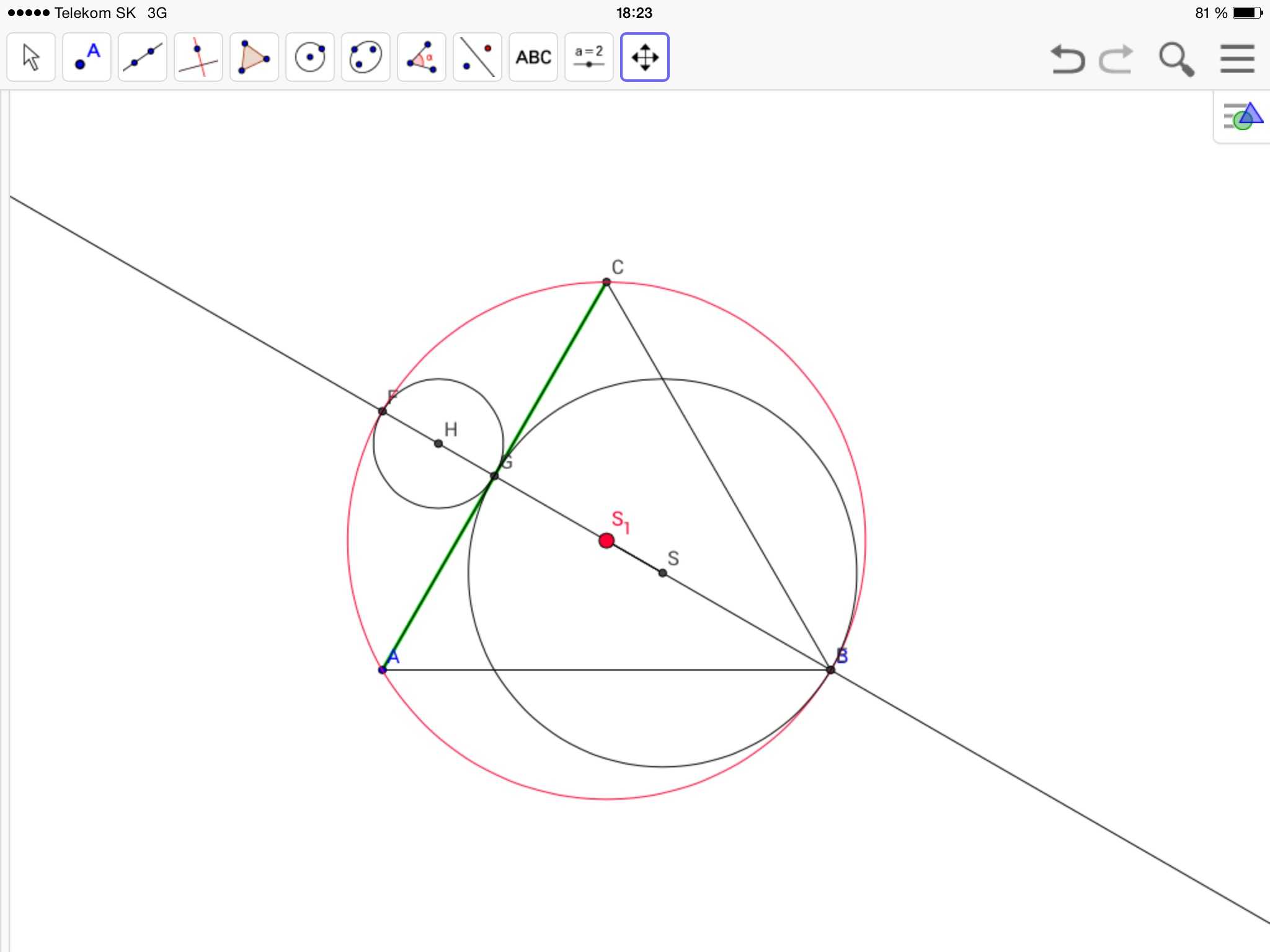
Task: Click point B of the triangle
Action: [x=830, y=669]
